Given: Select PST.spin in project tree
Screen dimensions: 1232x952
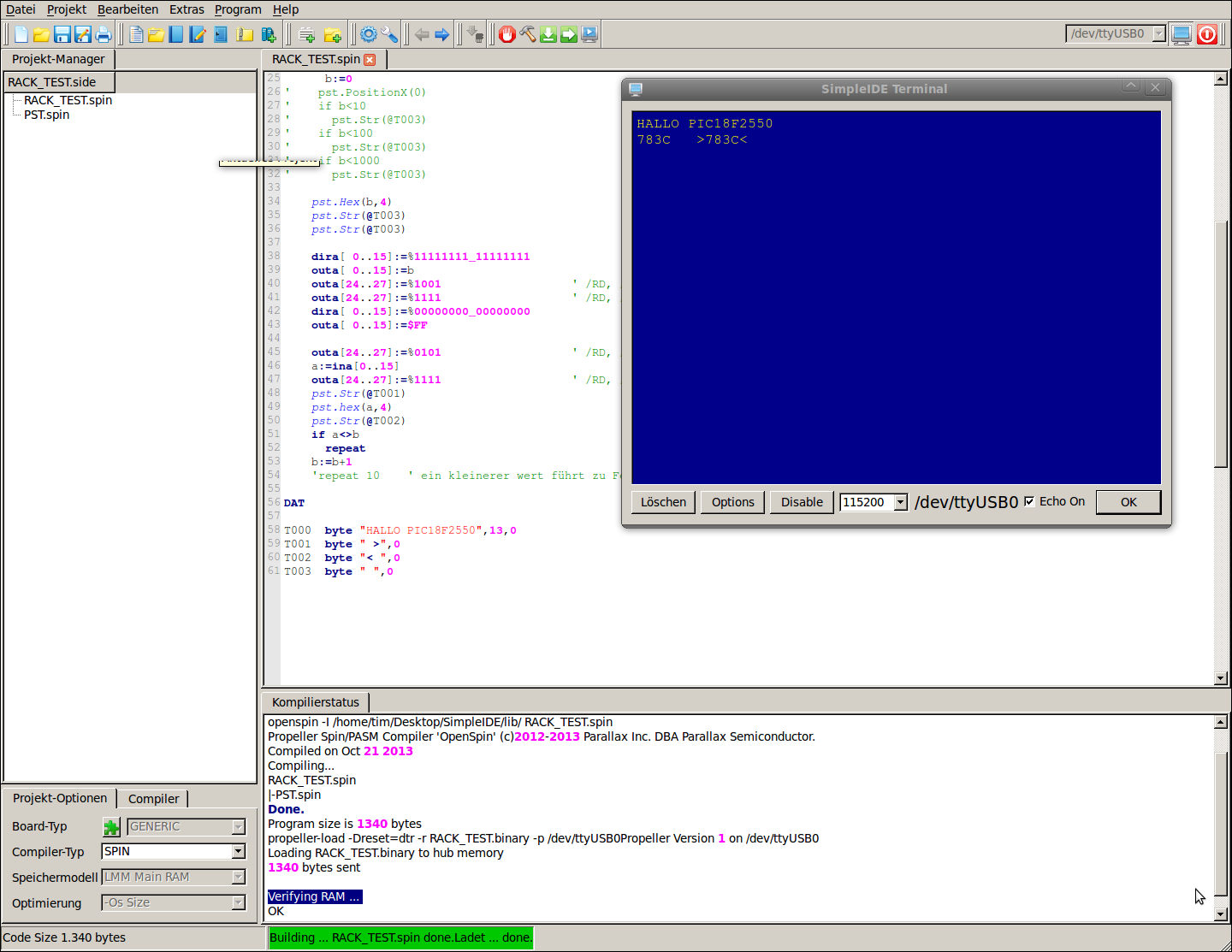Looking at the screenshot, I should tap(47, 115).
